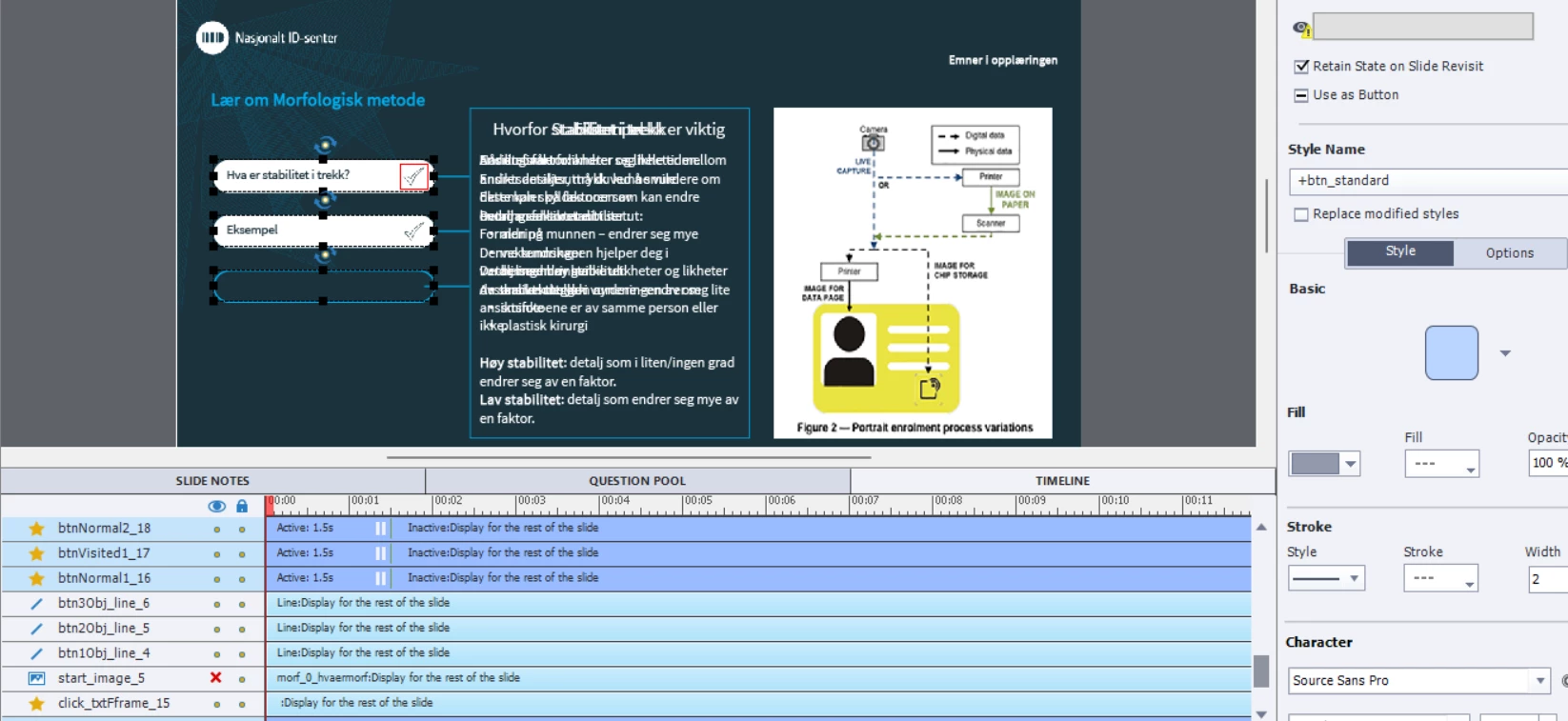
Task: Toggle visibility dot for btnNormal2_18
Action: point(217,529)
